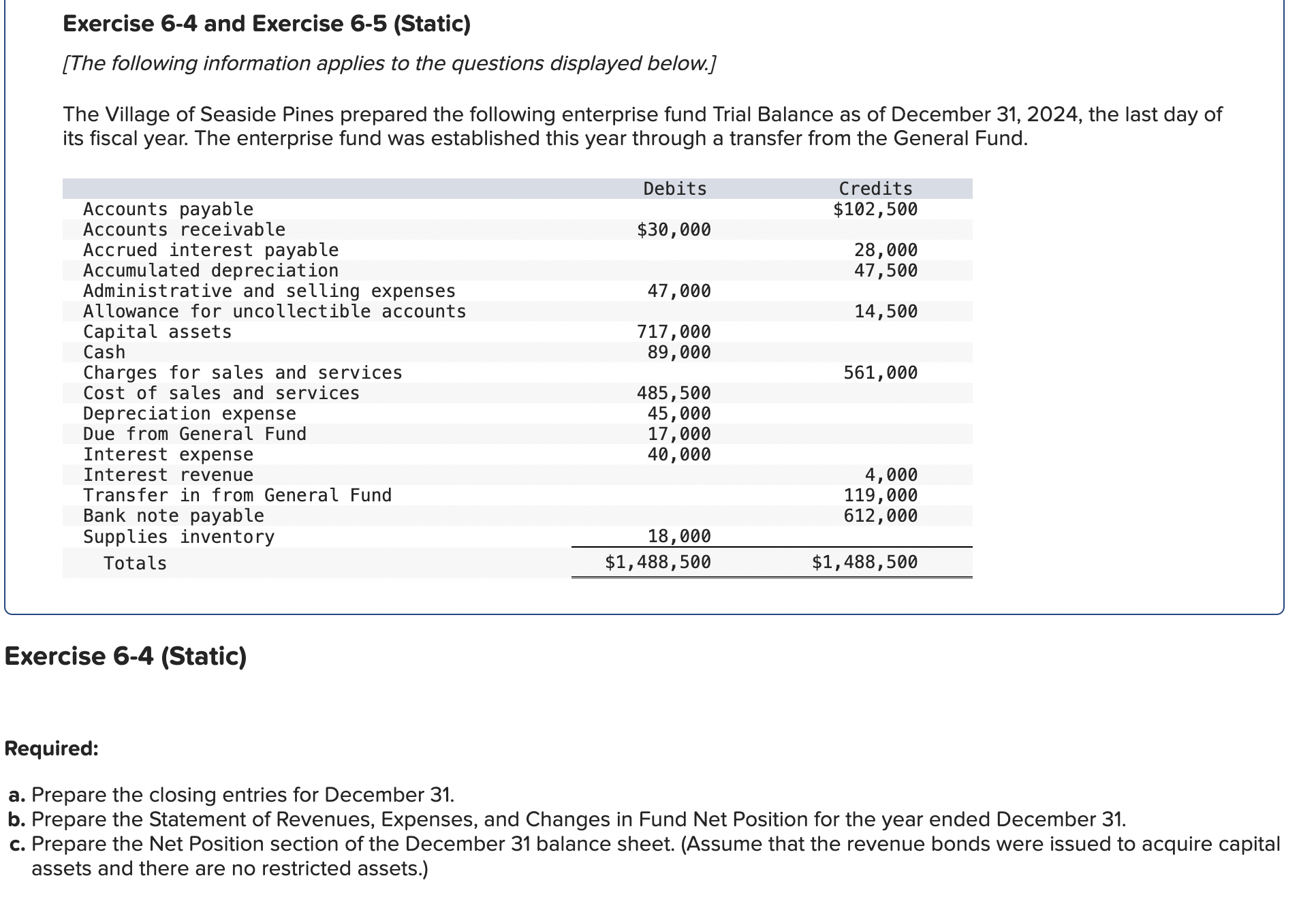
Task: Click the Supplies inventory row label
Action: (x=178, y=537)
